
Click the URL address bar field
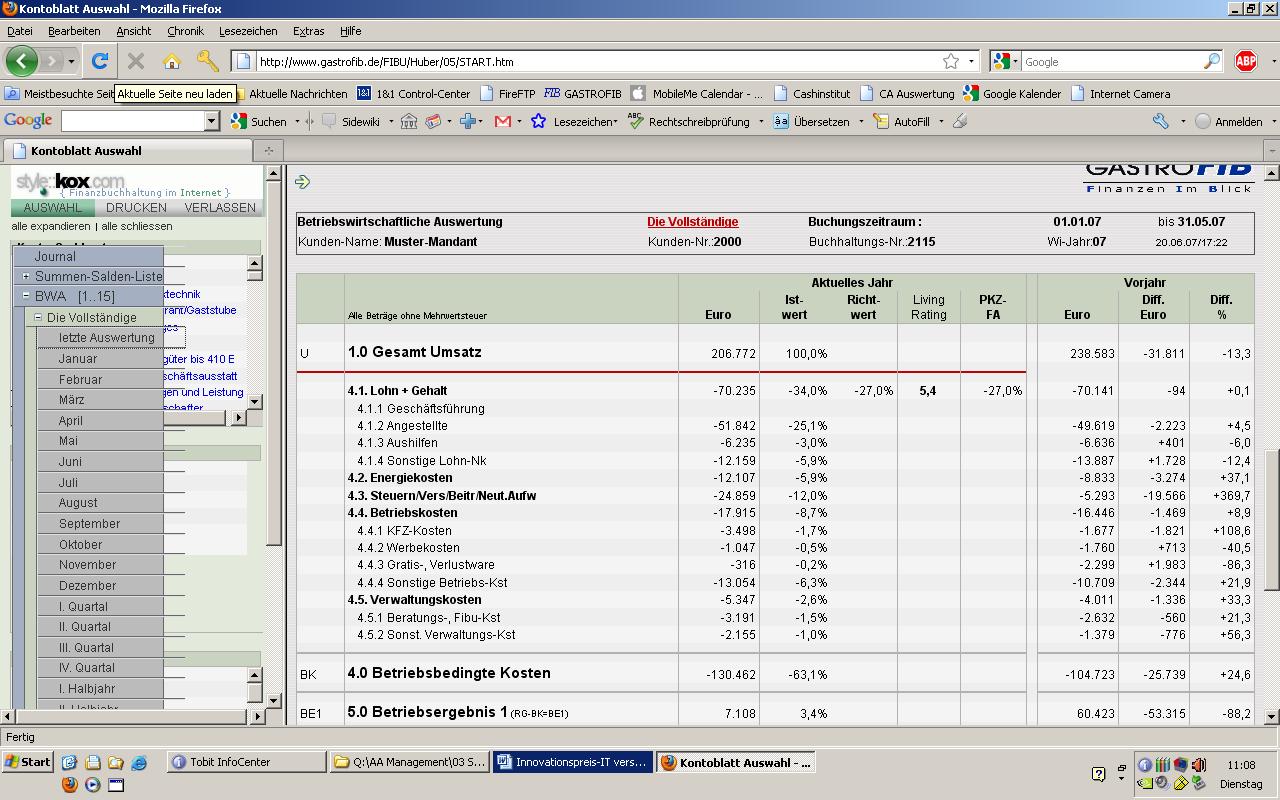pos(590,61)
